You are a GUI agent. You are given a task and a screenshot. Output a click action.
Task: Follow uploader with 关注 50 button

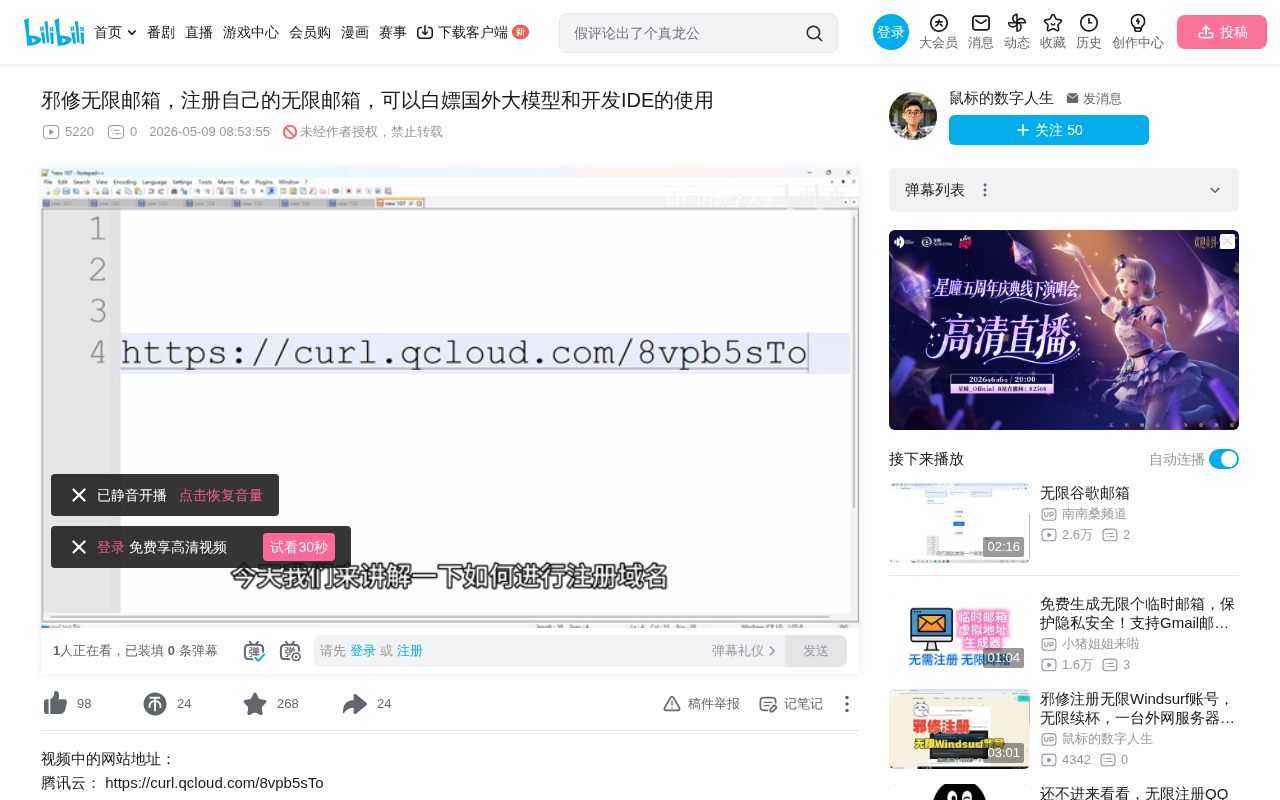[1049, 130]
